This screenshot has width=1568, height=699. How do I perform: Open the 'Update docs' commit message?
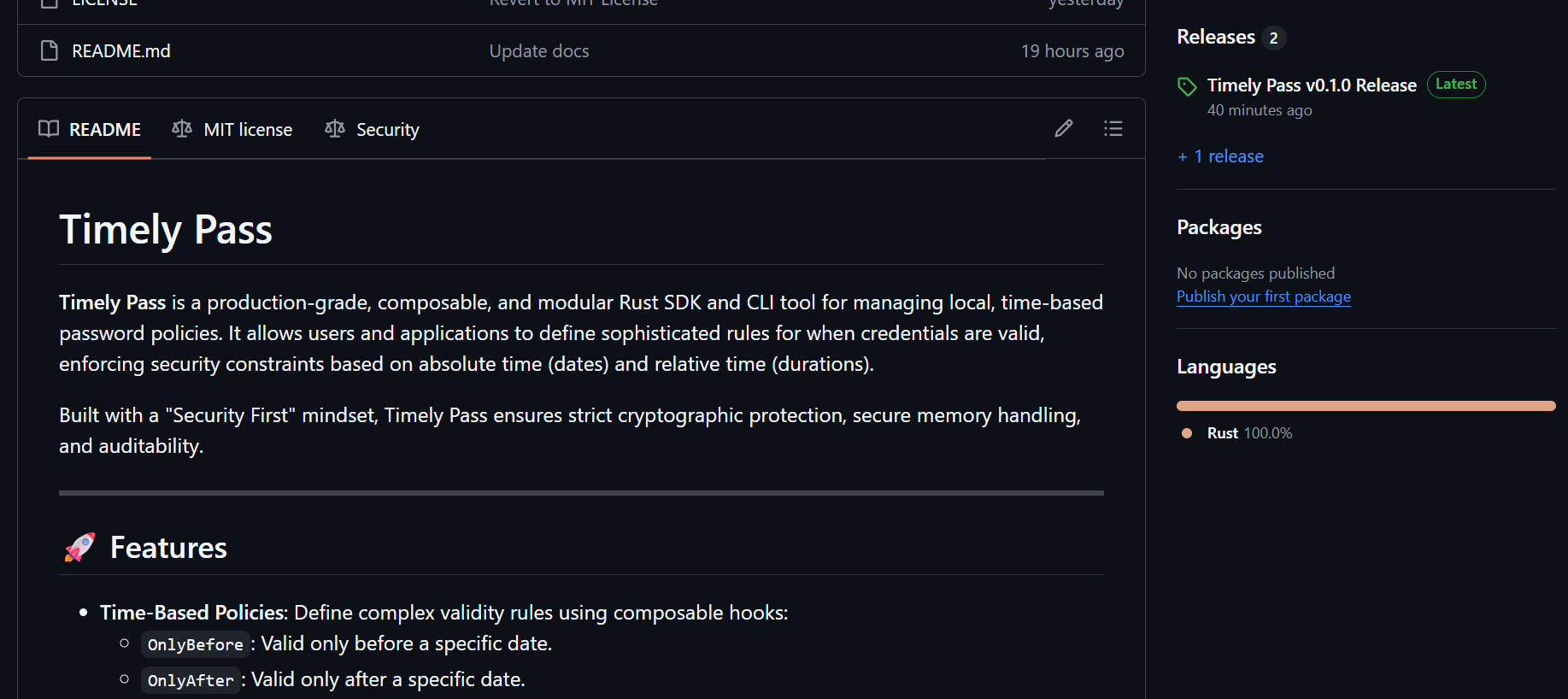pyautogui.click(x=539, y=51)
